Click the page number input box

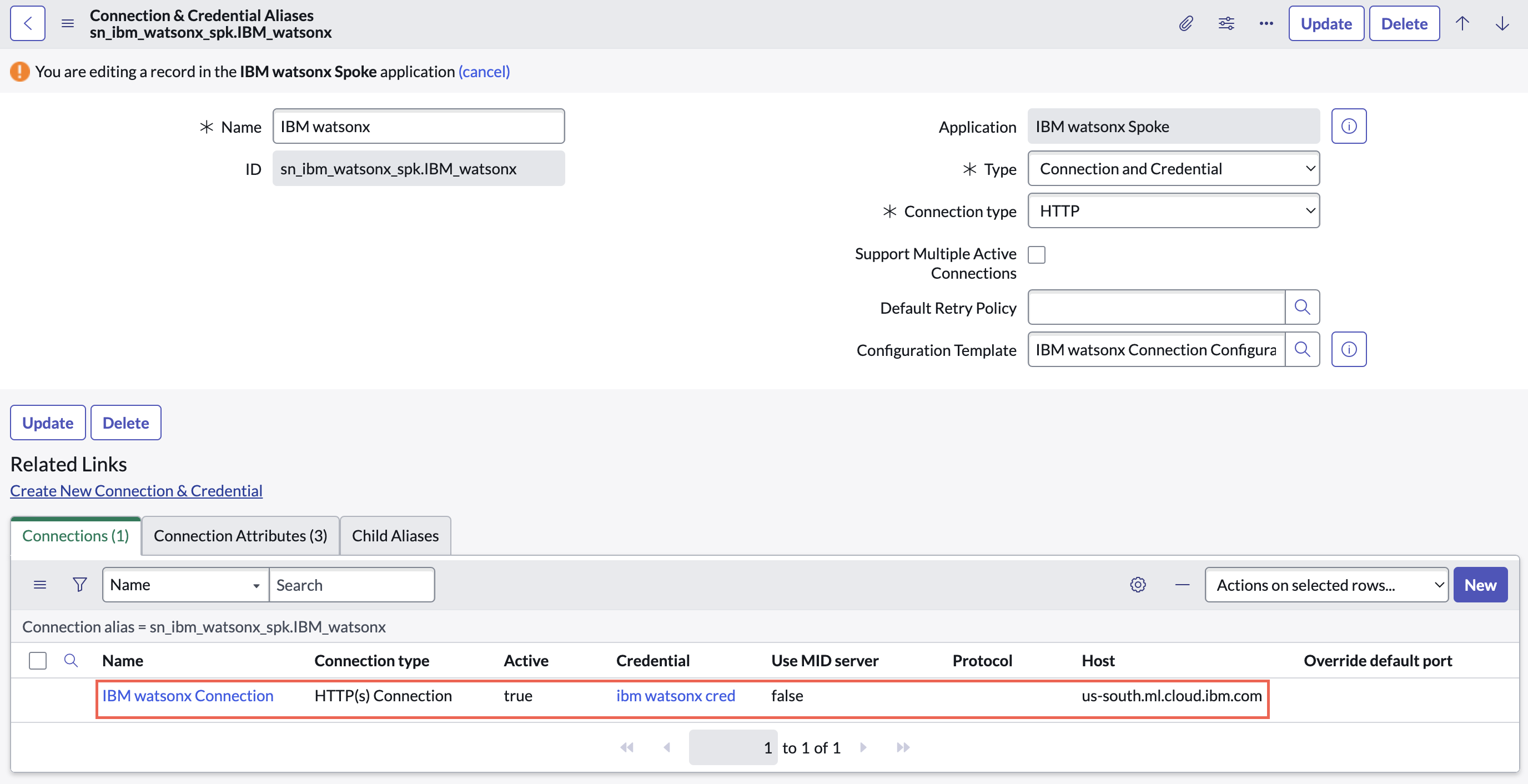click(x=732, y=747)
